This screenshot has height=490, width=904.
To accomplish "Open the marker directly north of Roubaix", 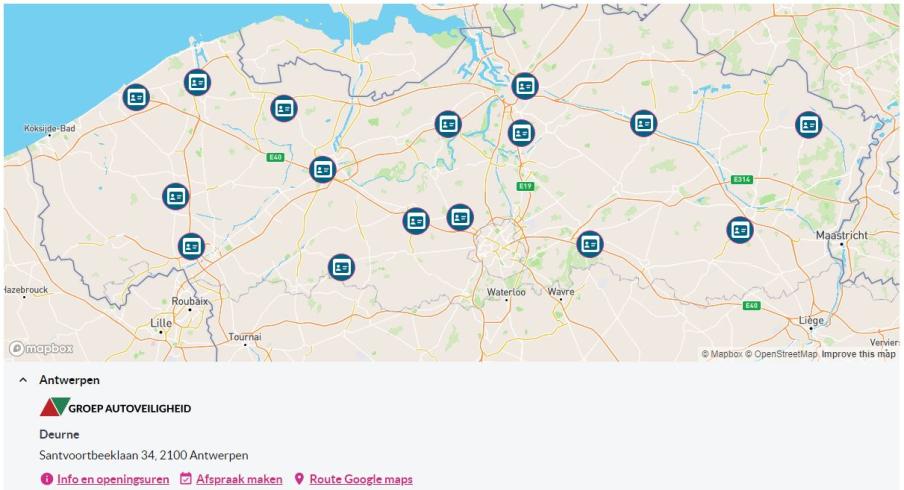I will 191,246.
